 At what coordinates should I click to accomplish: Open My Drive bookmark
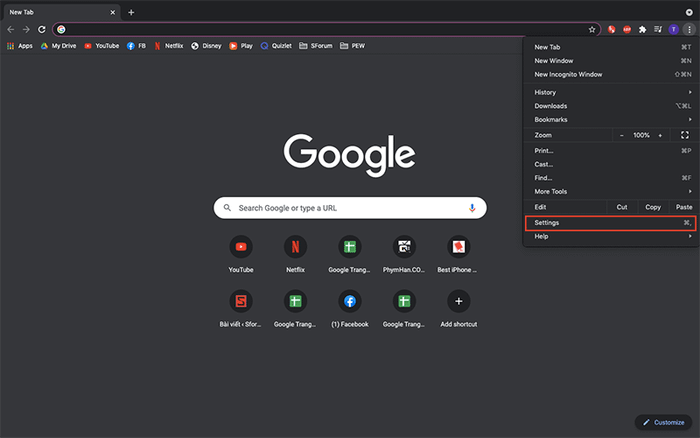pos(58,46)
